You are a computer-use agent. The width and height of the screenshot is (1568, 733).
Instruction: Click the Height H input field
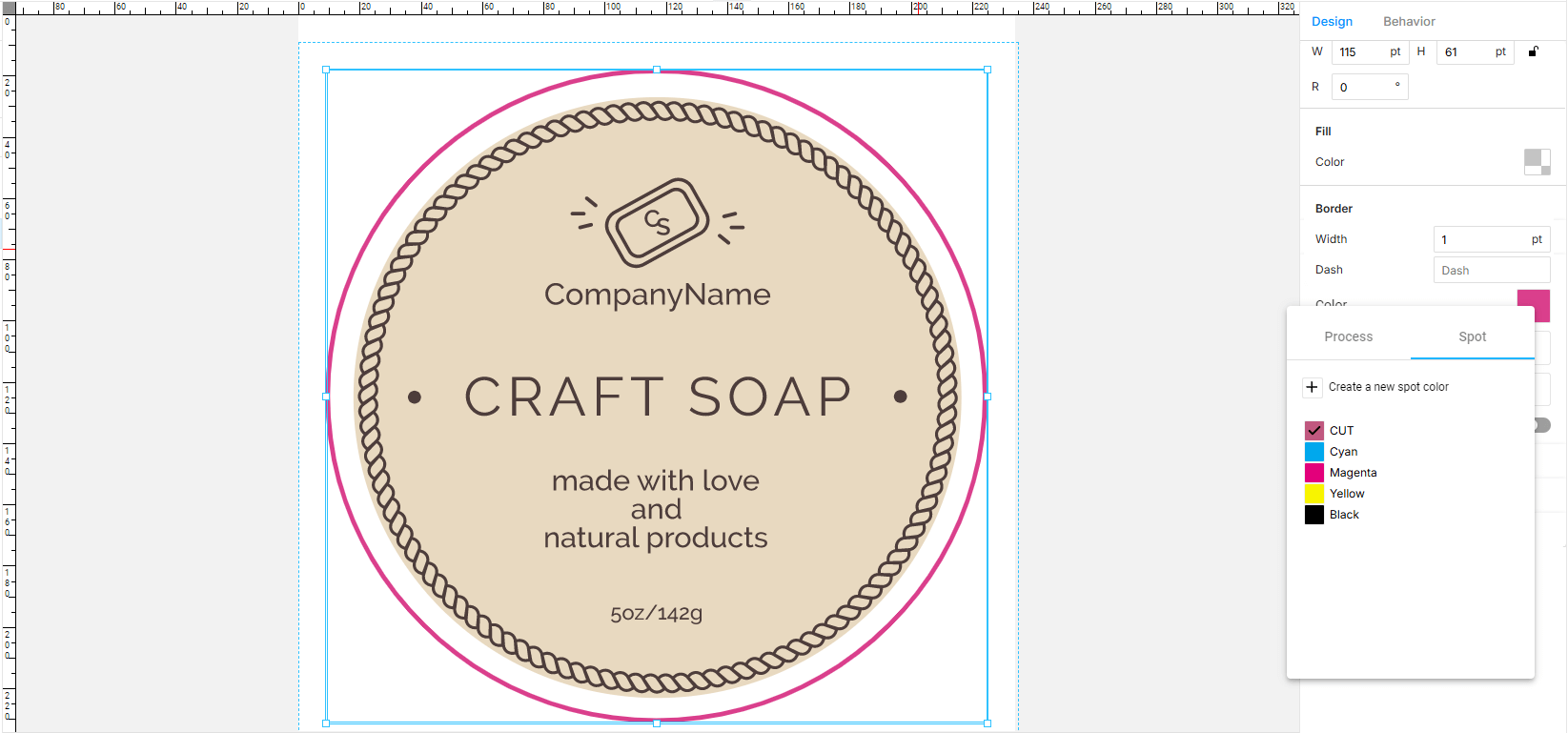(x=1466, y=52)
